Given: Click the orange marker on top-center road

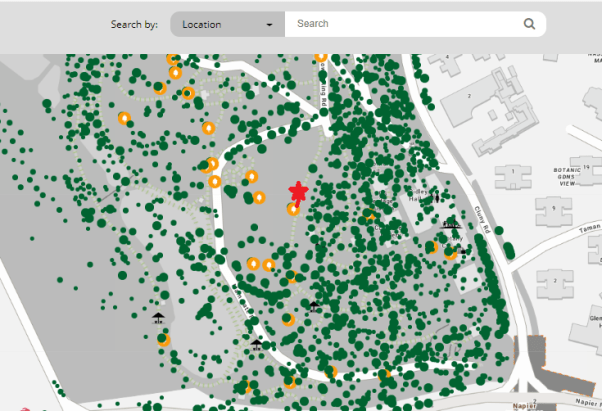Looking at the screenshot, I should coord(321,57).
